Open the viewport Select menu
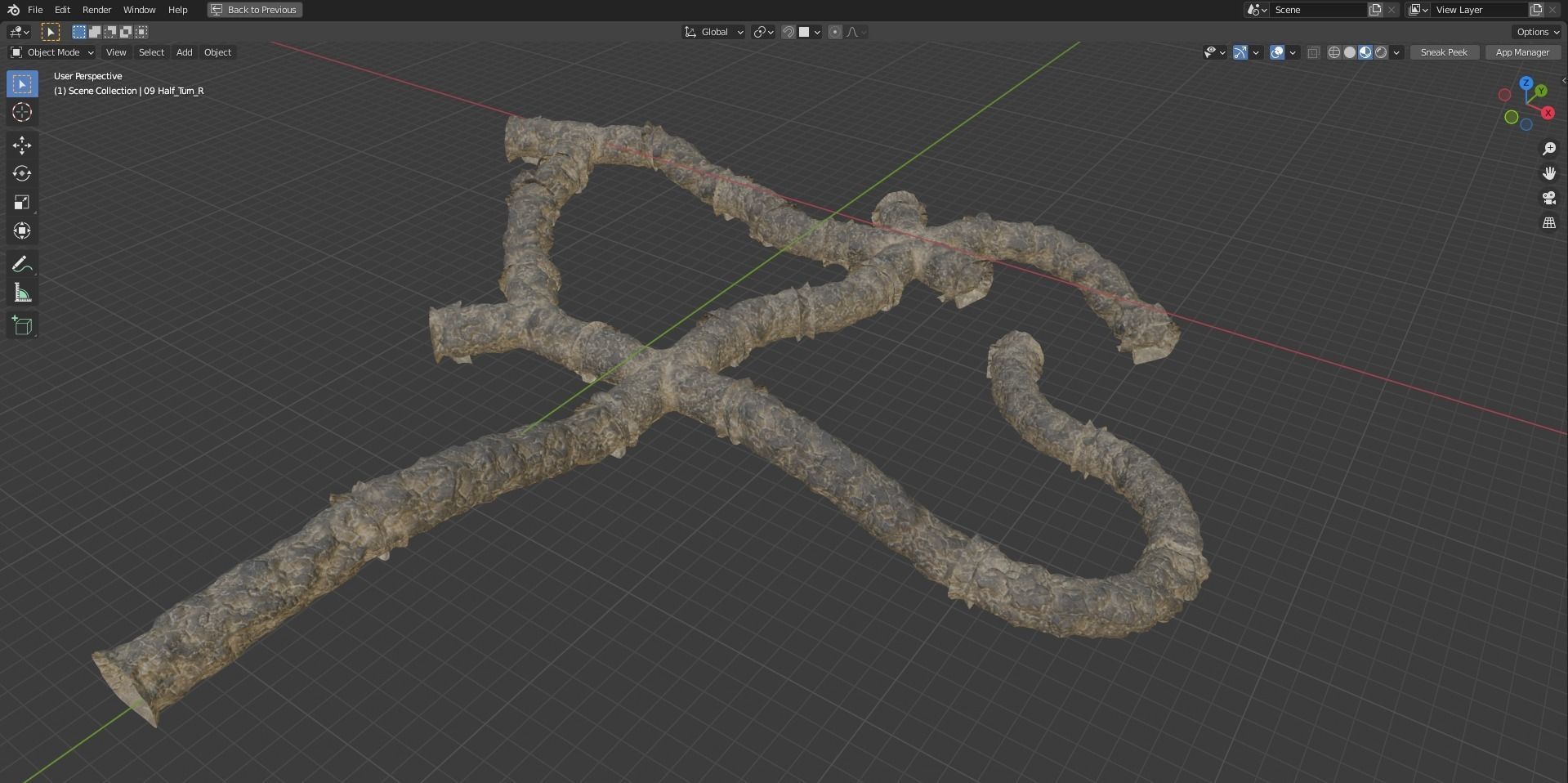This screenshot has height=783, width=1568. tap(151, 52)
